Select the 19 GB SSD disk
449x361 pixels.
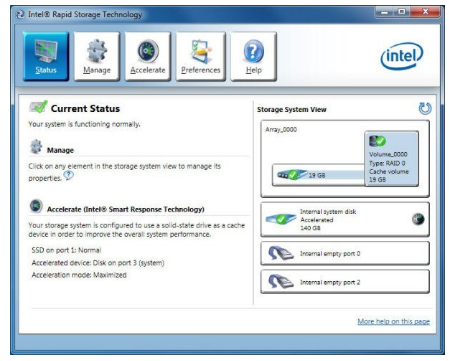pos(318,175)
